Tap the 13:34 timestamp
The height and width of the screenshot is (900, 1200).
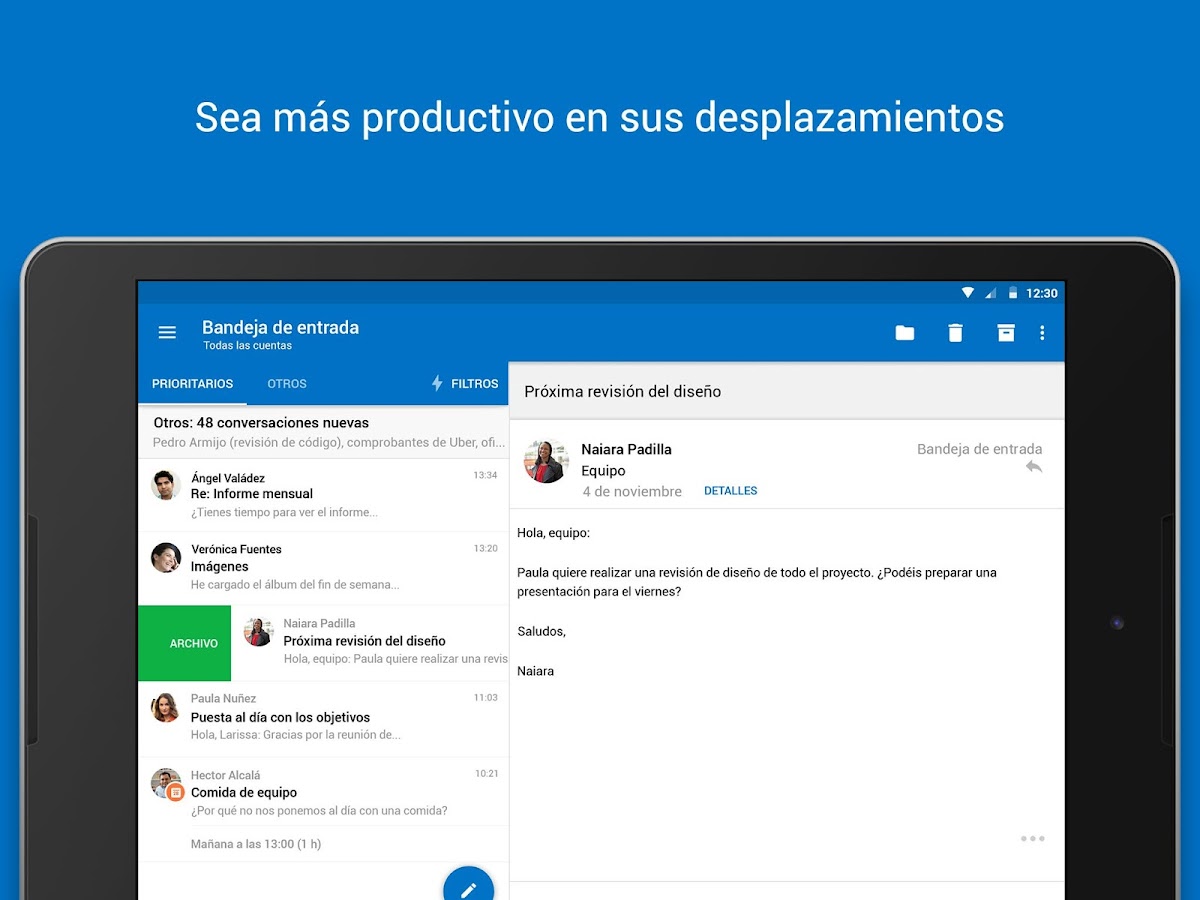[485, 475]
